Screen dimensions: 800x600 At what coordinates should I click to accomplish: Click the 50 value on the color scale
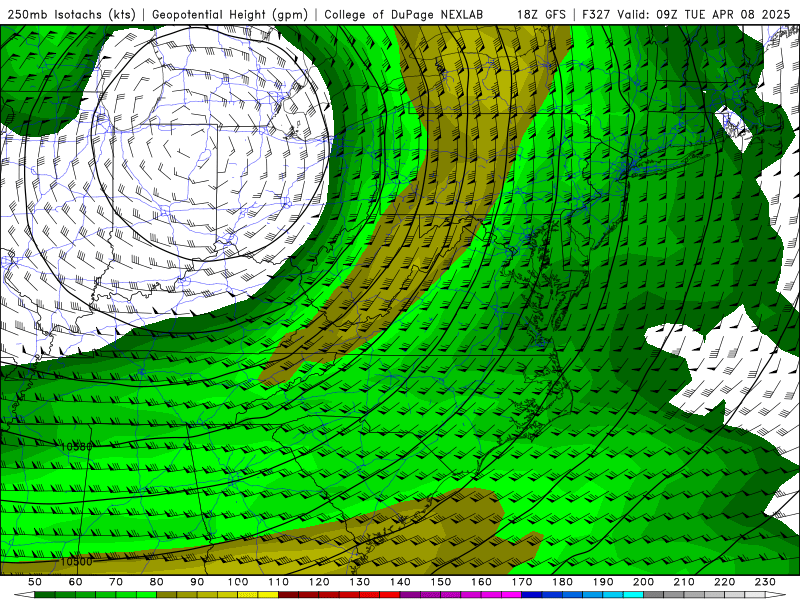[x=35, y=582]
